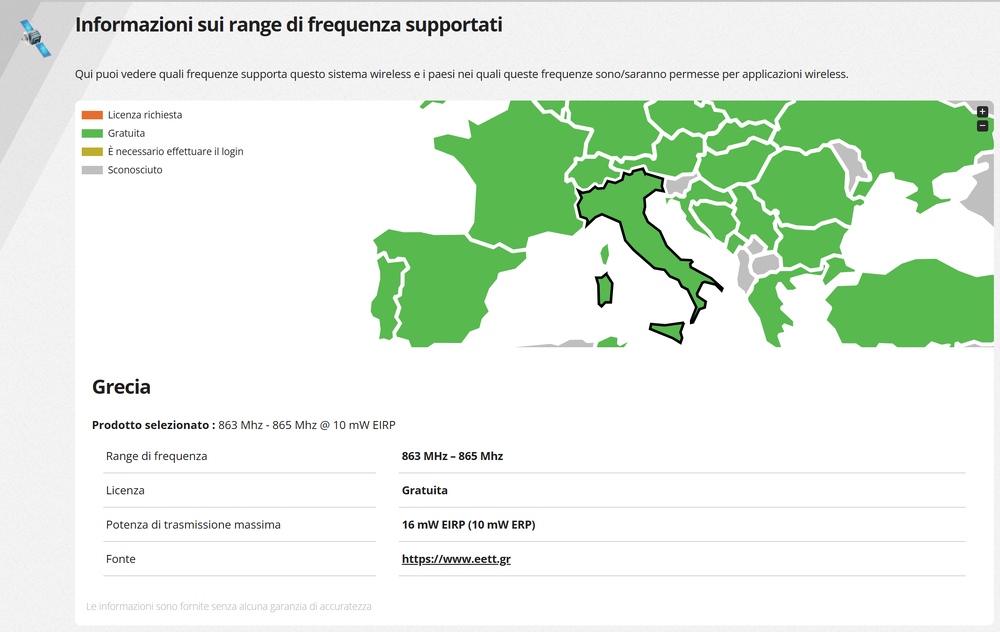Select Sicily island on the map
This screenshot has width=1000, height=632.
pyautogui.click(x=668, y=332)
